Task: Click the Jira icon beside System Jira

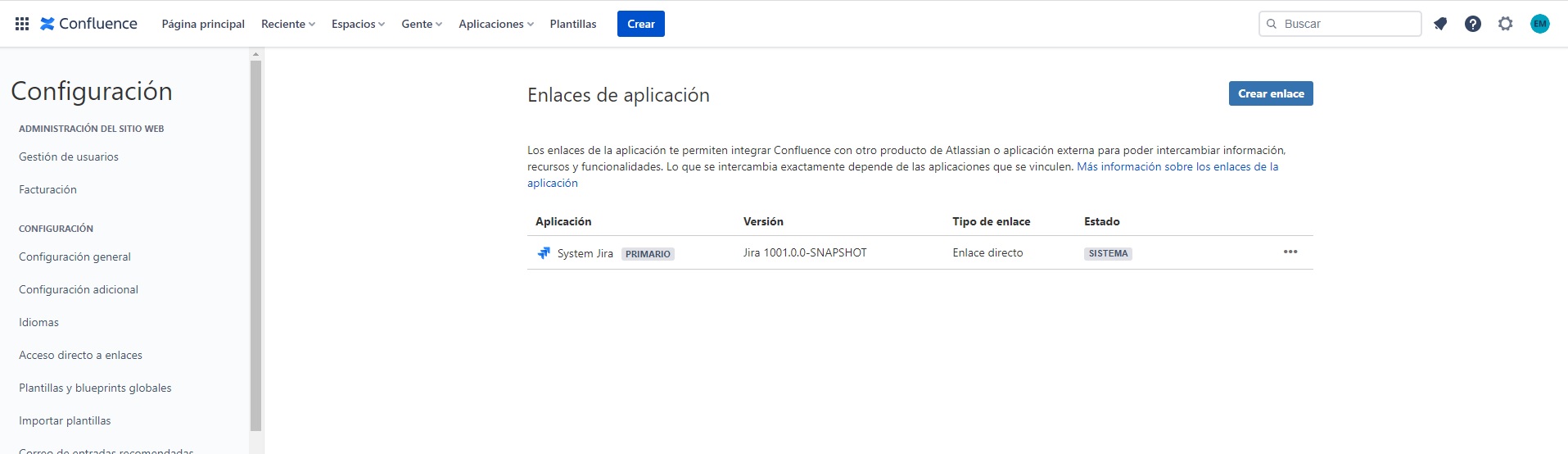Action: pos(544,253)
